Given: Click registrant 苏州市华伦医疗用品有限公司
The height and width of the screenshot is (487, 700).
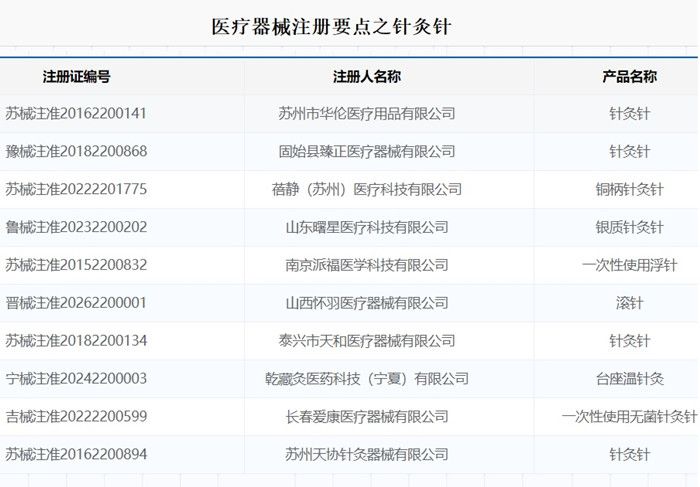Looking at the screenshot, I should point(367,114).
